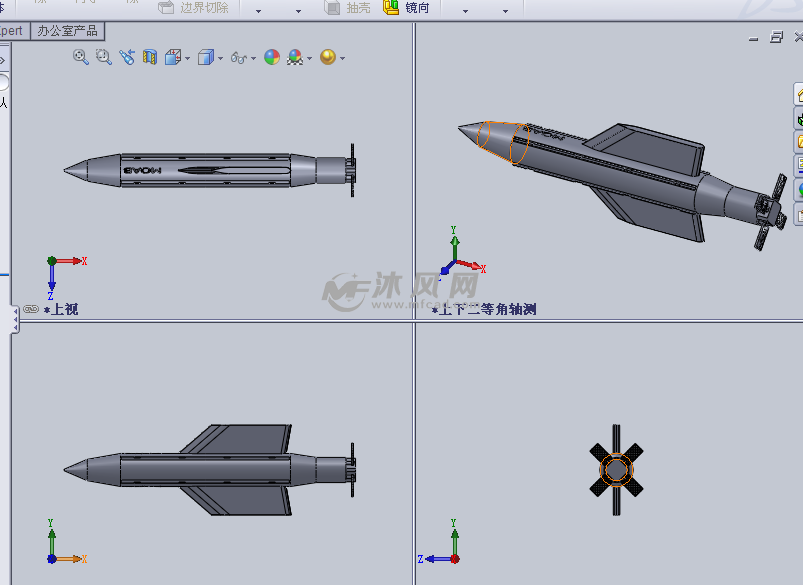Click the *上下二等角轴测 view label
The image size is (803, 585).
(x=484, y=309)
